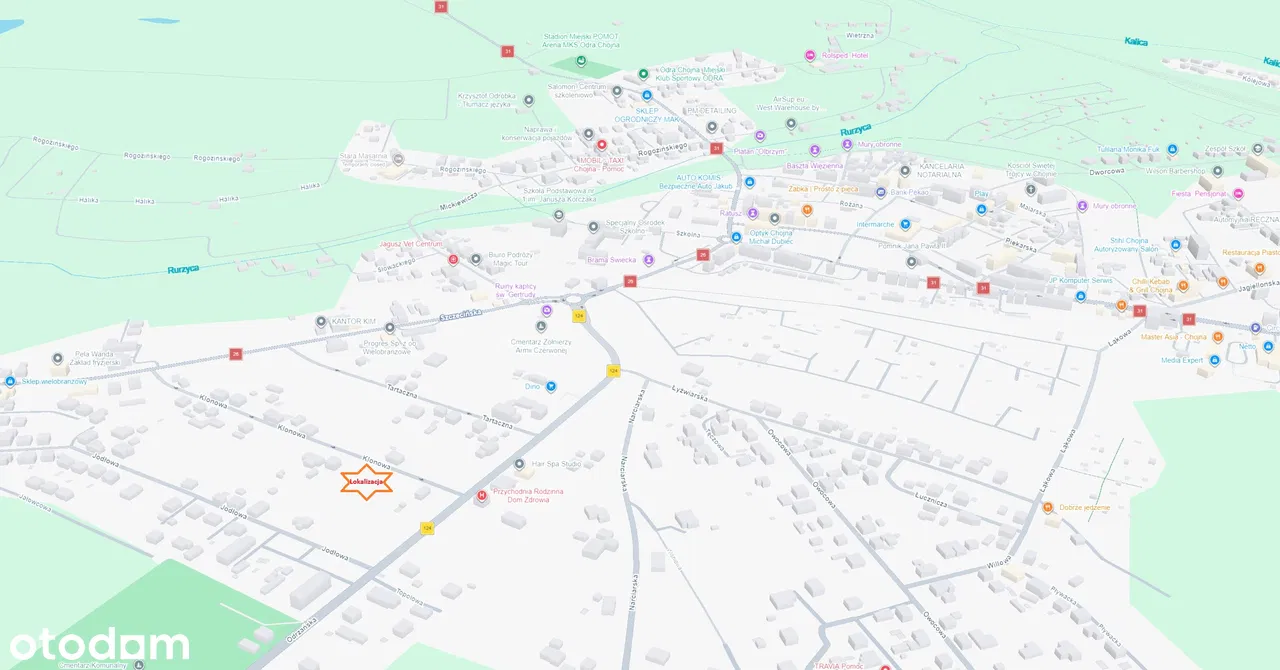Select the Sklep wielobranżowy shop icon
1280x670 pixels.
[10, 381]
